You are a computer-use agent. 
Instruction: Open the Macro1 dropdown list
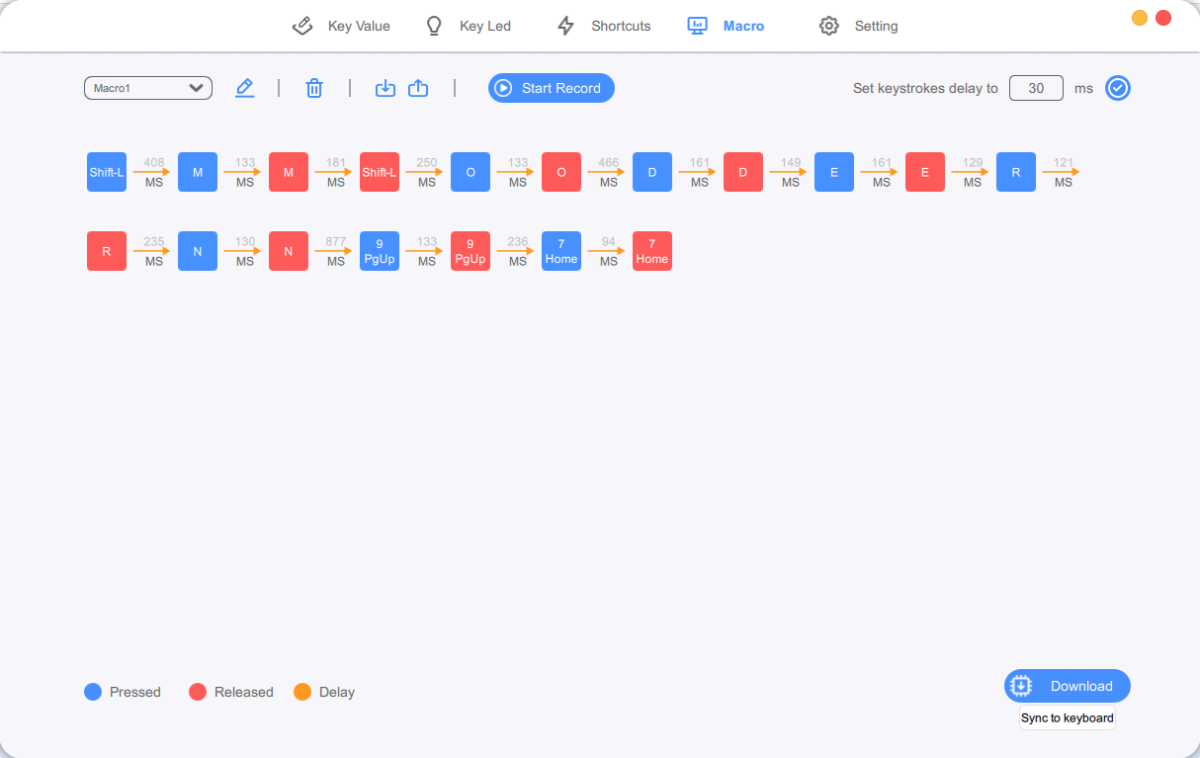point(148,88)
